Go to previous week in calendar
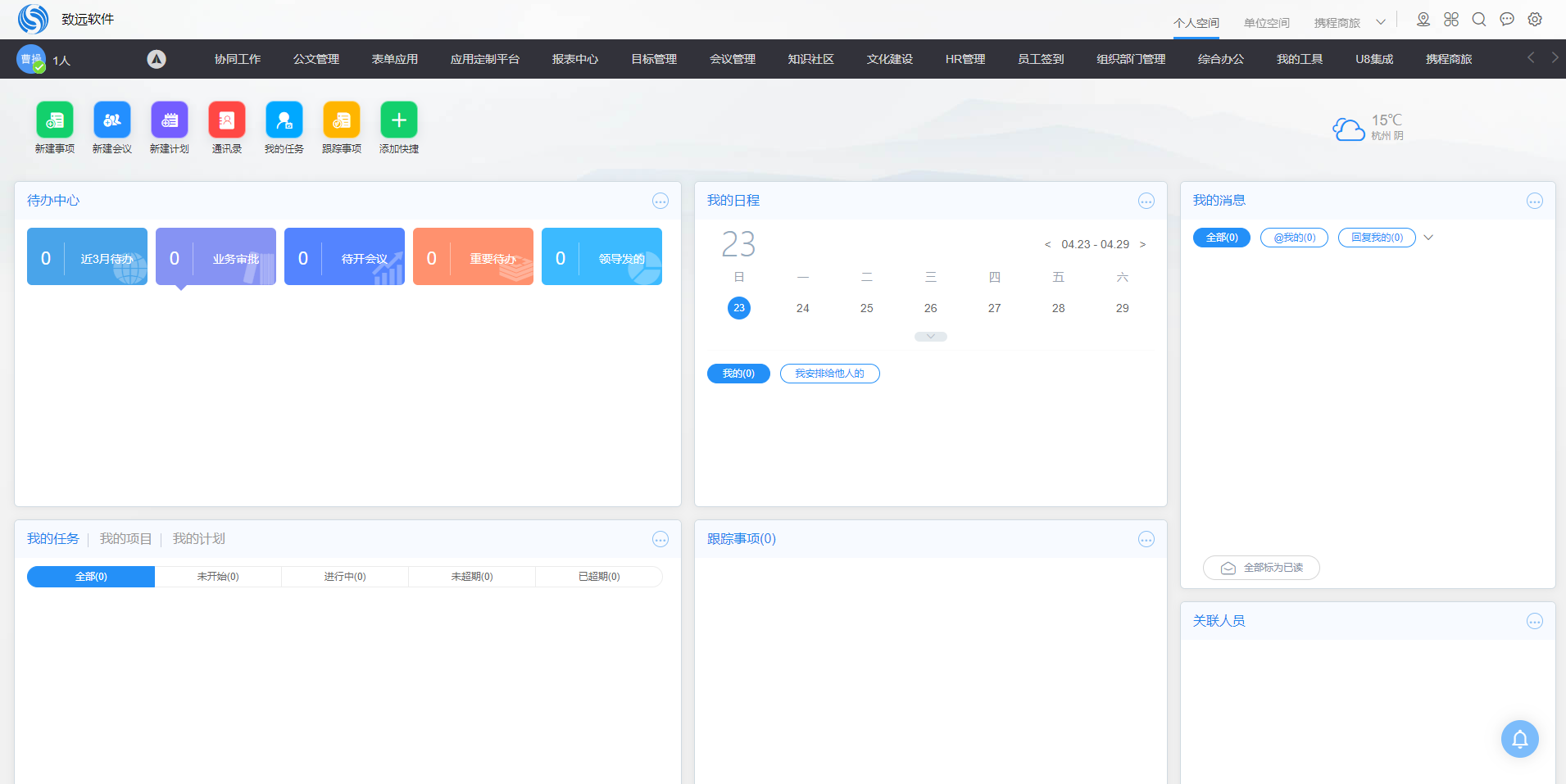This screenshot has height=784, width=1566. coord(1047,244)
